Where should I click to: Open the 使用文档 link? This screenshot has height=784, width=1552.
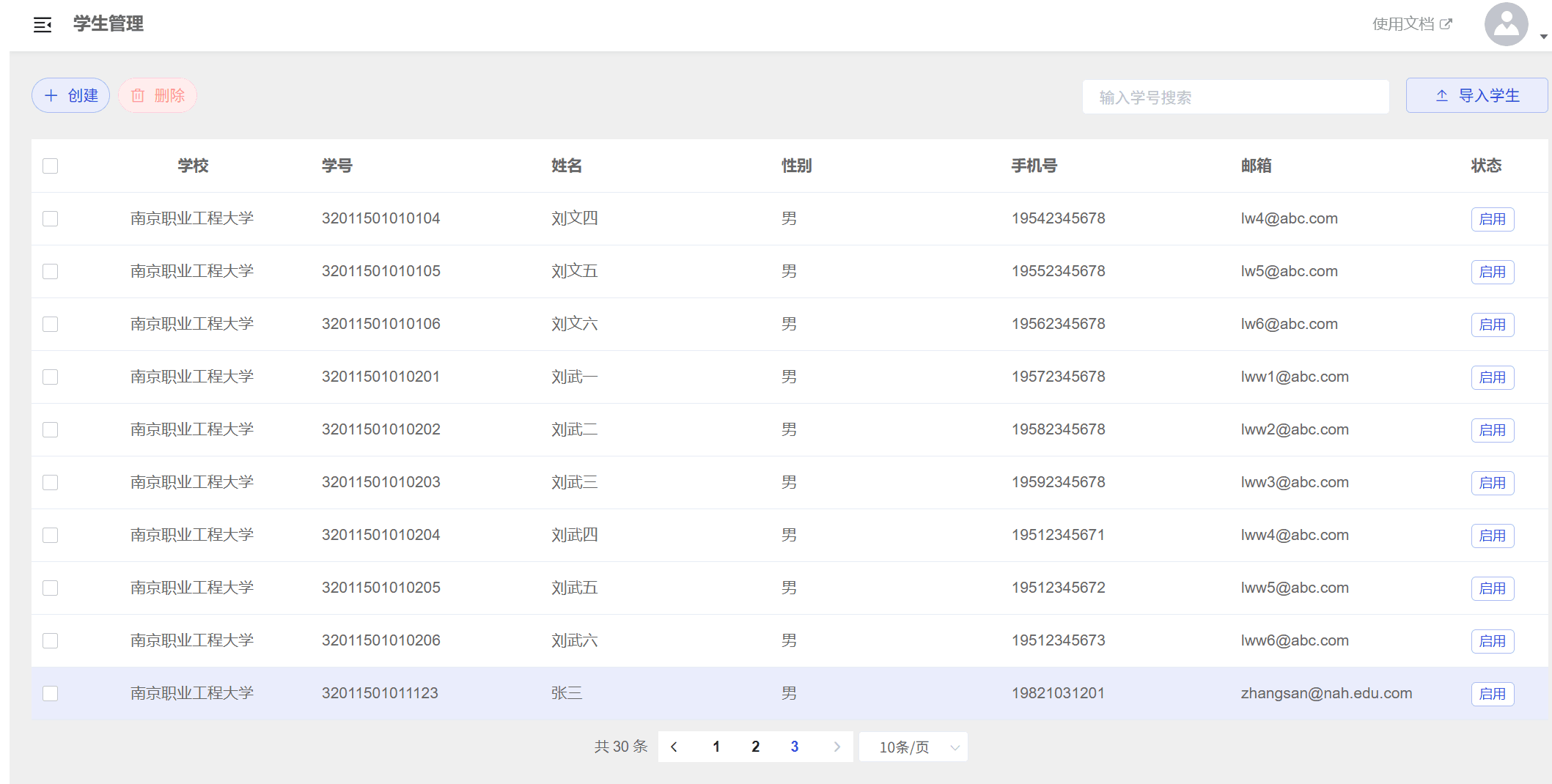click(x=1402, y=24)
